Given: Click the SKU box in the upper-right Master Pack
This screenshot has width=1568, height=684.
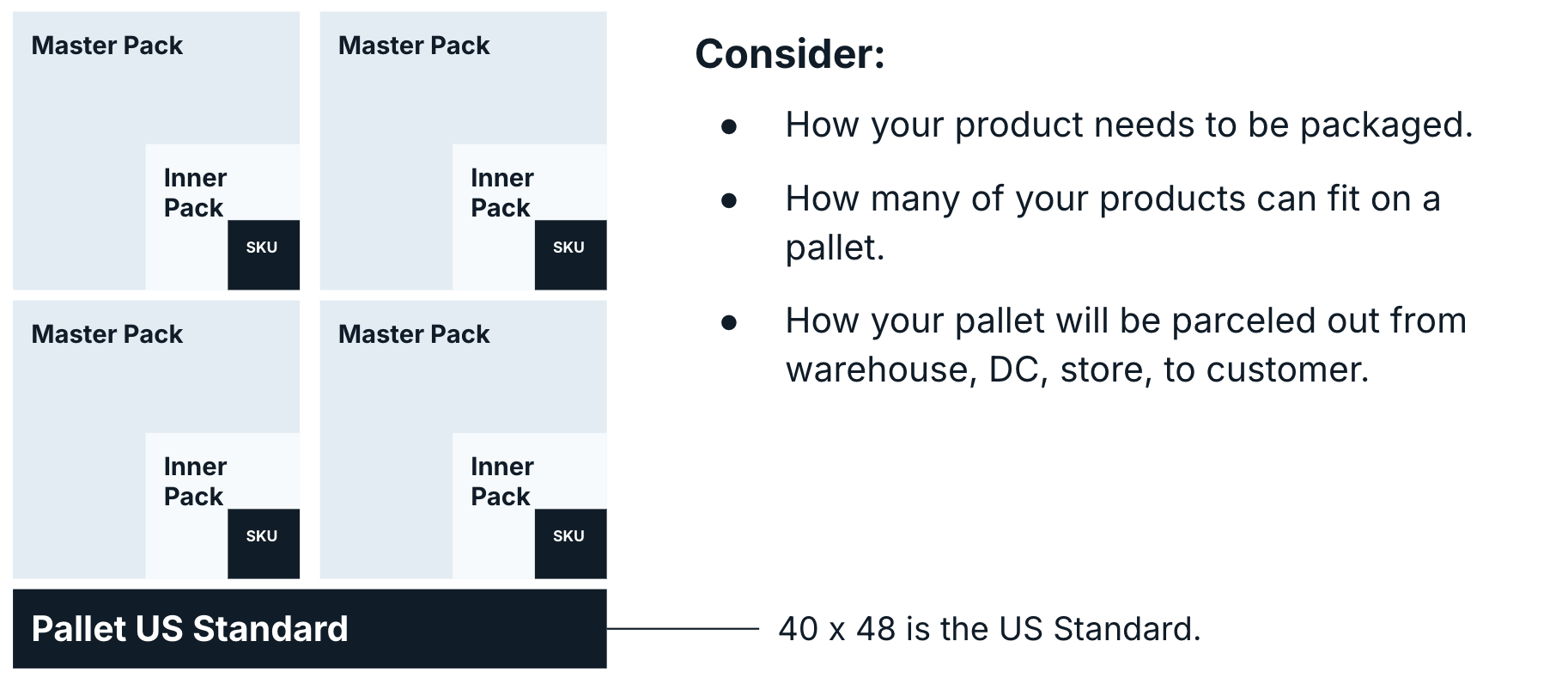Looking at the screenshot, I should pyautogui.click(x=570, y=254).
